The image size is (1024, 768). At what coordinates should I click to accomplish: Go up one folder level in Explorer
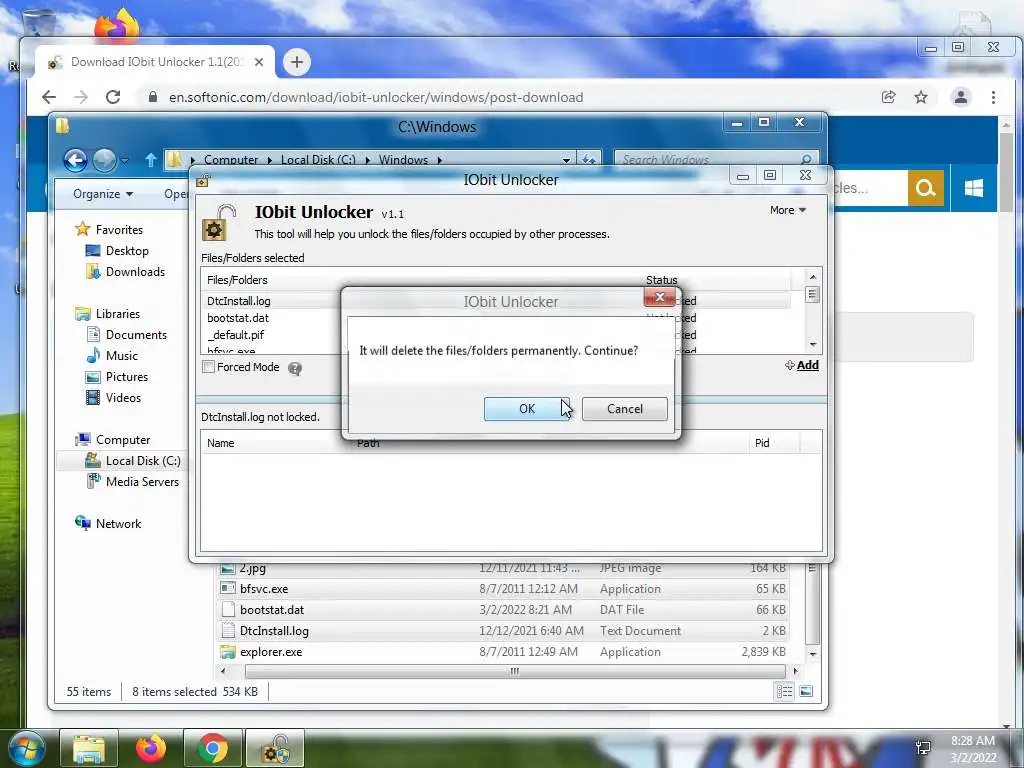[150, 160]
